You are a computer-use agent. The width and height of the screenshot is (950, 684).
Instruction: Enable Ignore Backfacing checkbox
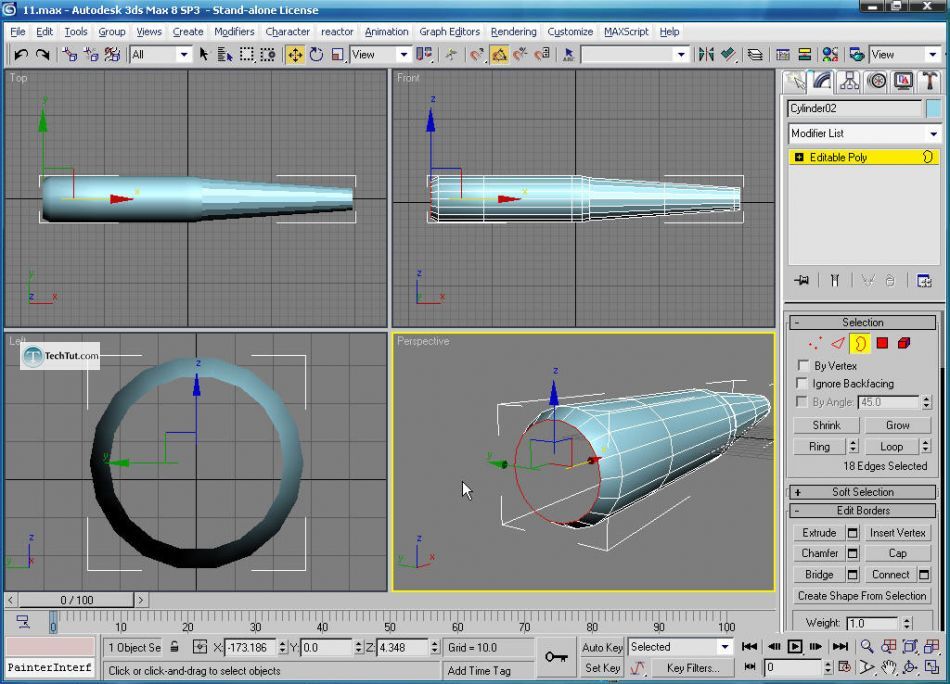point(802,383)
